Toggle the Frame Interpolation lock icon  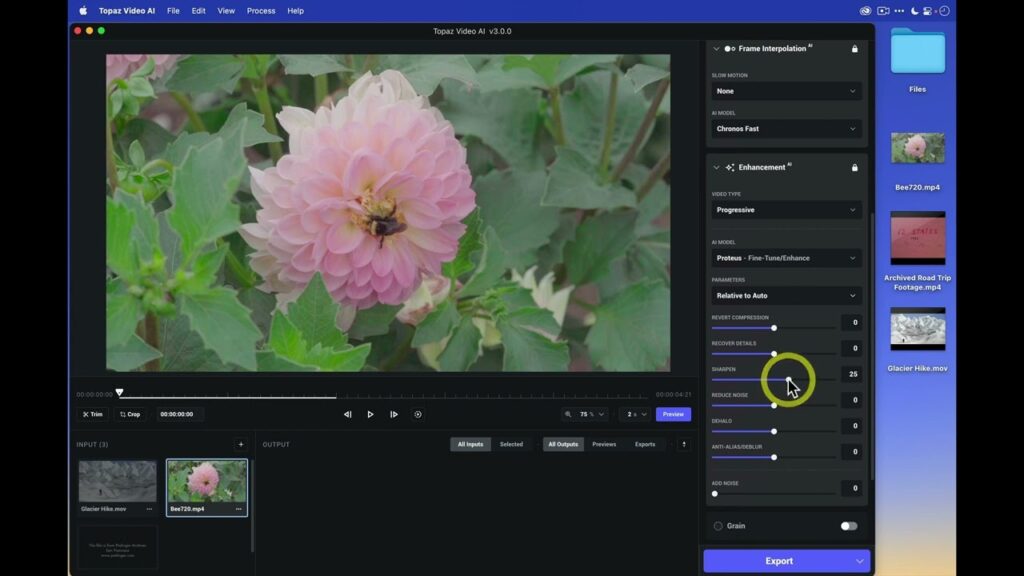point(854,48)
